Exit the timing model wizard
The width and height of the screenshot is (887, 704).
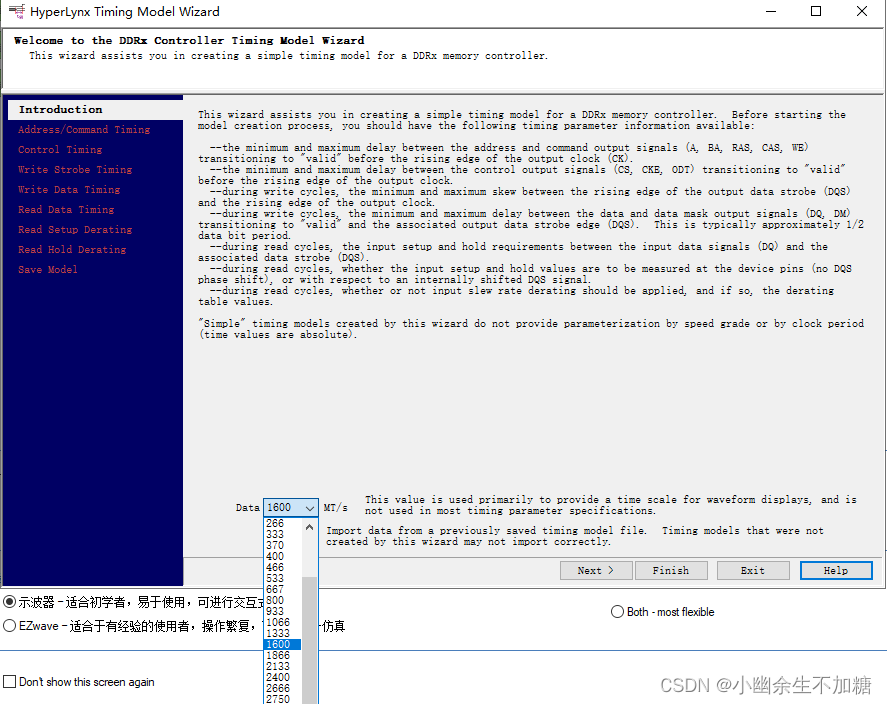753,571
